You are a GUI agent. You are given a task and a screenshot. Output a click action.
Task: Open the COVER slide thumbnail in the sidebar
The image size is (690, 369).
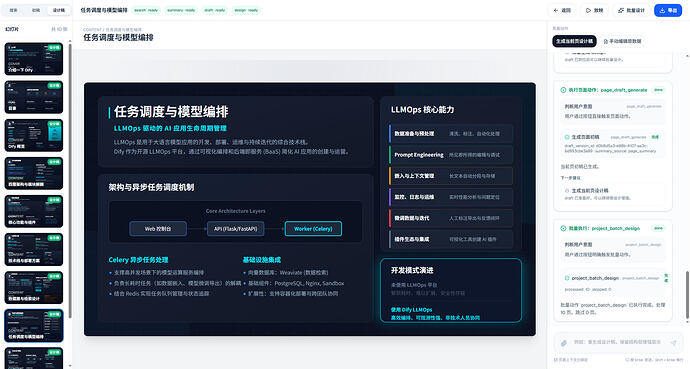pyautogui.click(x=34, y=59)
